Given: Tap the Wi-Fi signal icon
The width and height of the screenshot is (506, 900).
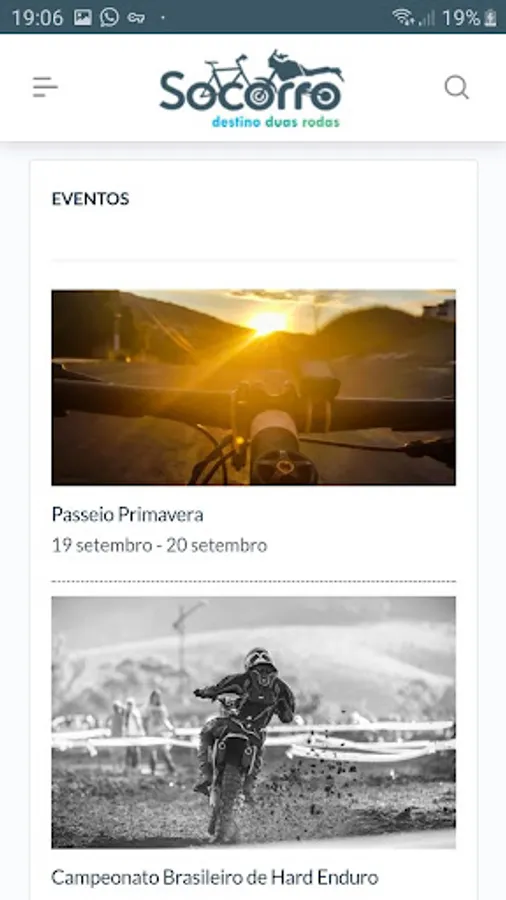Looking at the screenshot, I should (x=403, y=17).
